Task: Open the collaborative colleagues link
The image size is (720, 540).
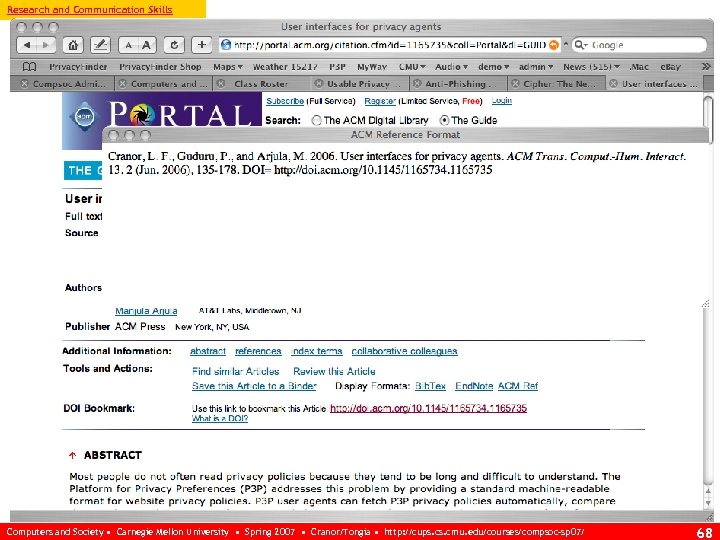Action: point(404,351)
